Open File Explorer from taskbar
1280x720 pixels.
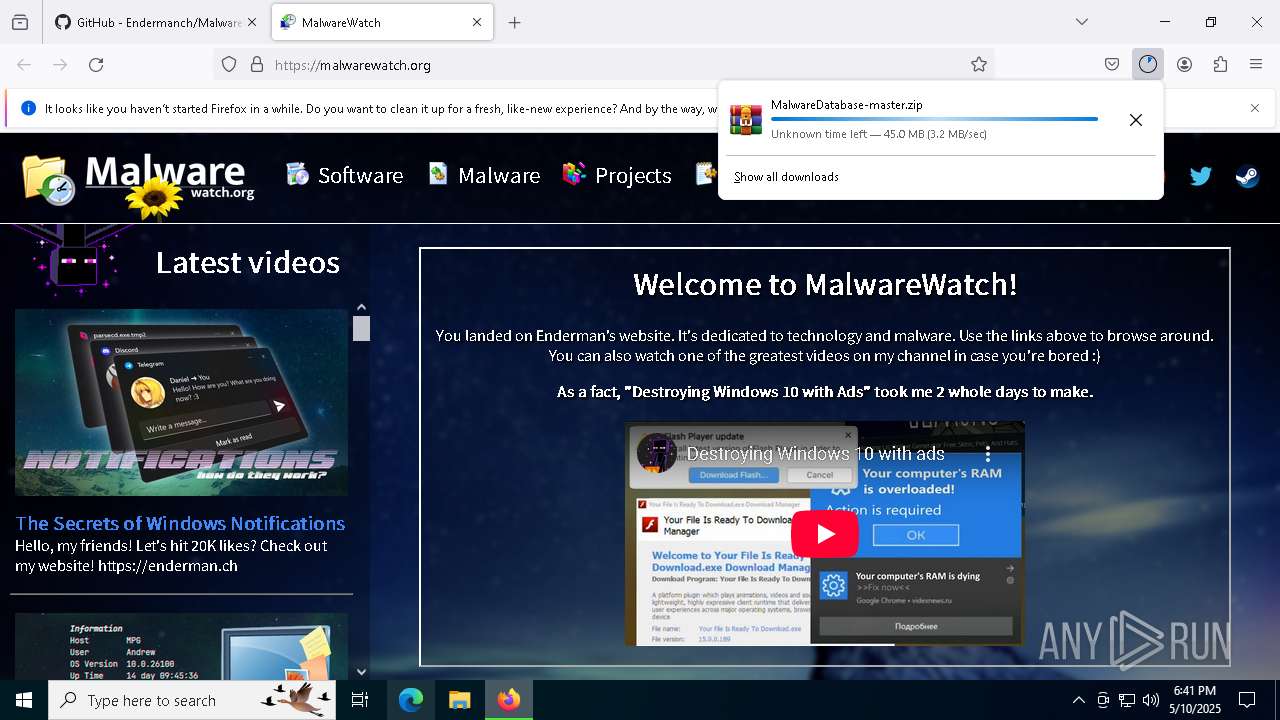coord(459,700)
